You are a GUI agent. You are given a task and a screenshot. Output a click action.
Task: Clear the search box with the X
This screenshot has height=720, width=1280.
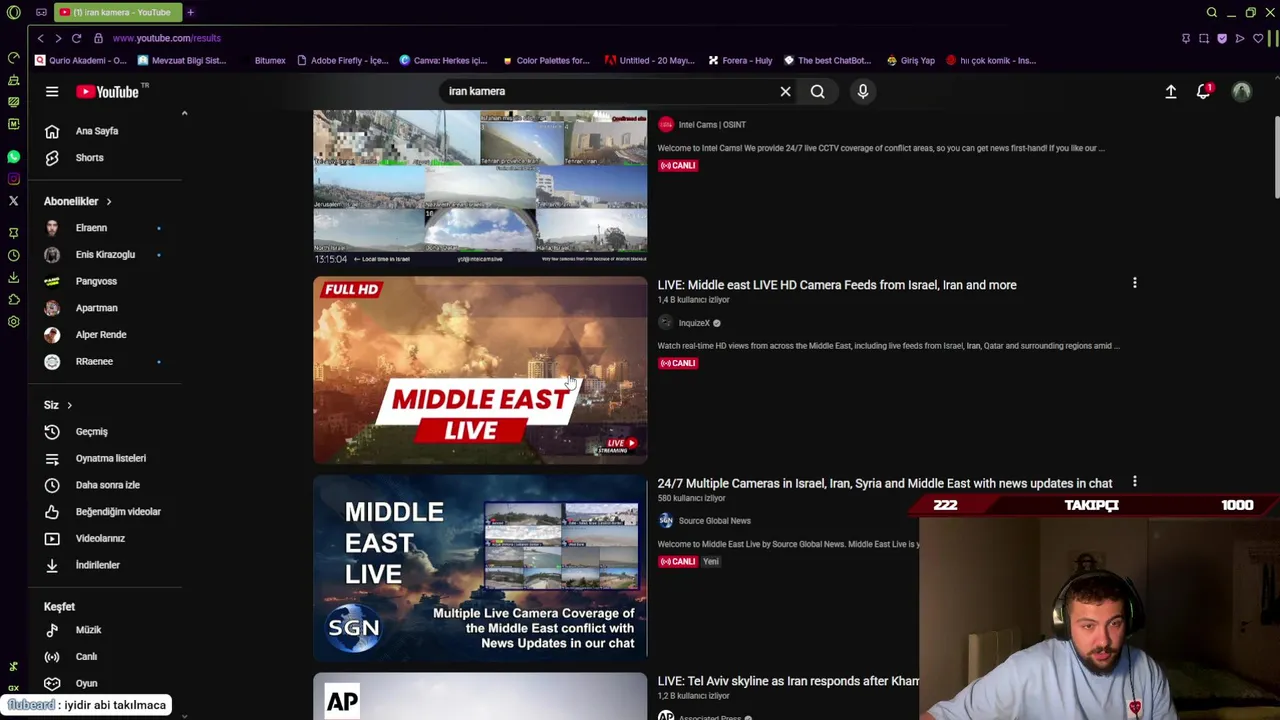point(785,92)
